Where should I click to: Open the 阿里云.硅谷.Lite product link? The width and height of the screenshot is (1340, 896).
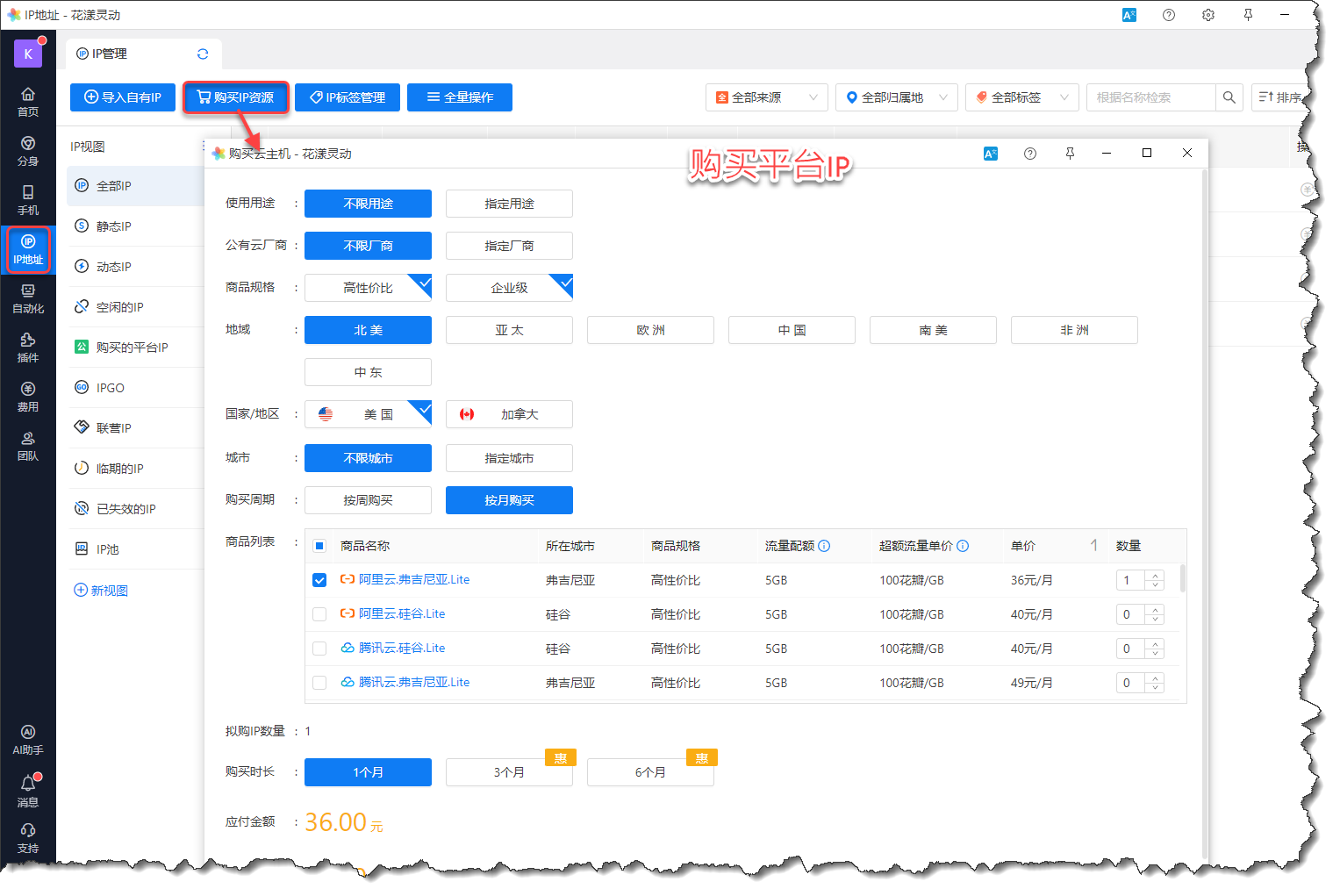[x=402, y=614]
